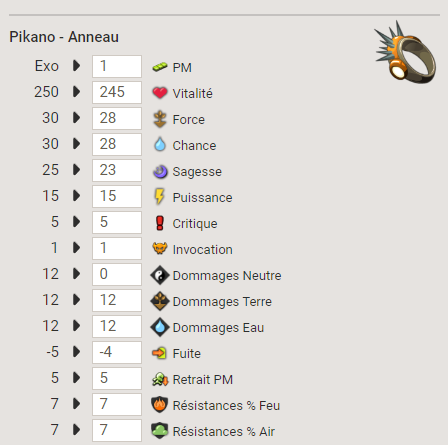Click the arrow beside Vitalité max 250
The height and width of the screenshot is (445, 448).
tap(76, 92)
